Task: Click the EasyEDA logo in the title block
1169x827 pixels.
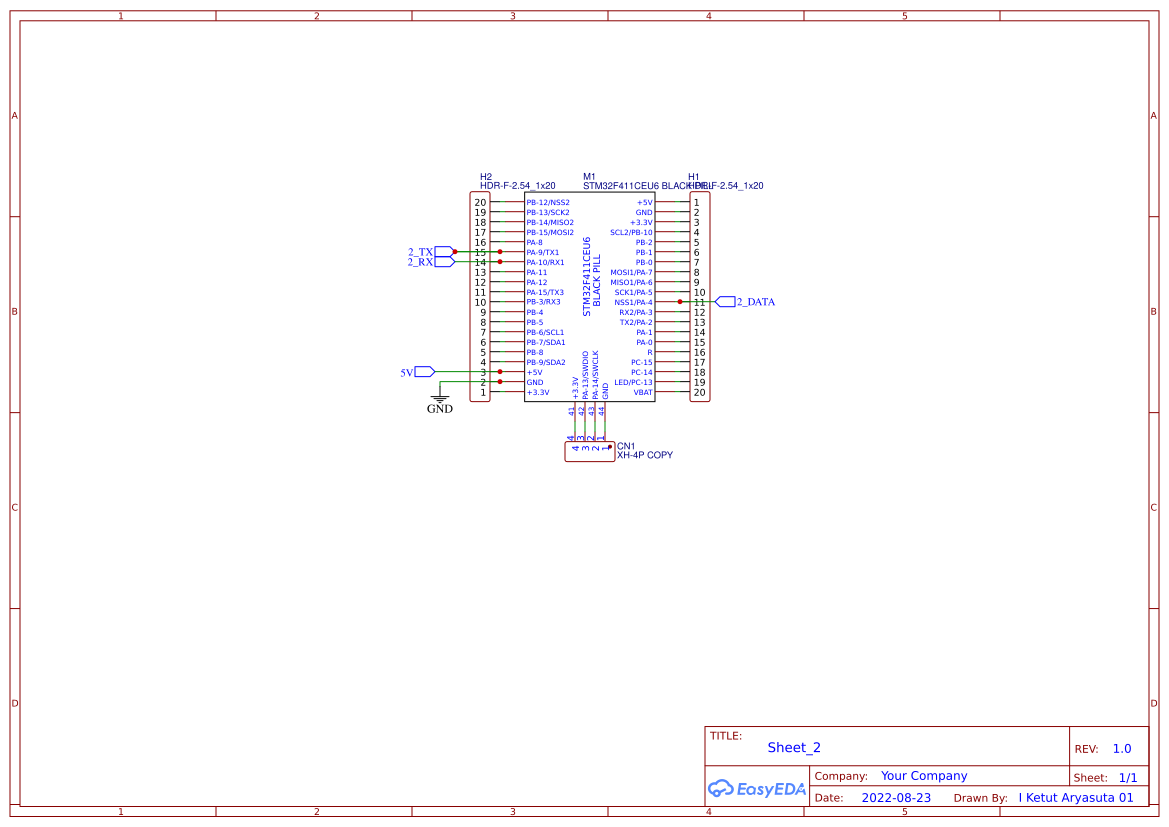Action: click(756, 789)
